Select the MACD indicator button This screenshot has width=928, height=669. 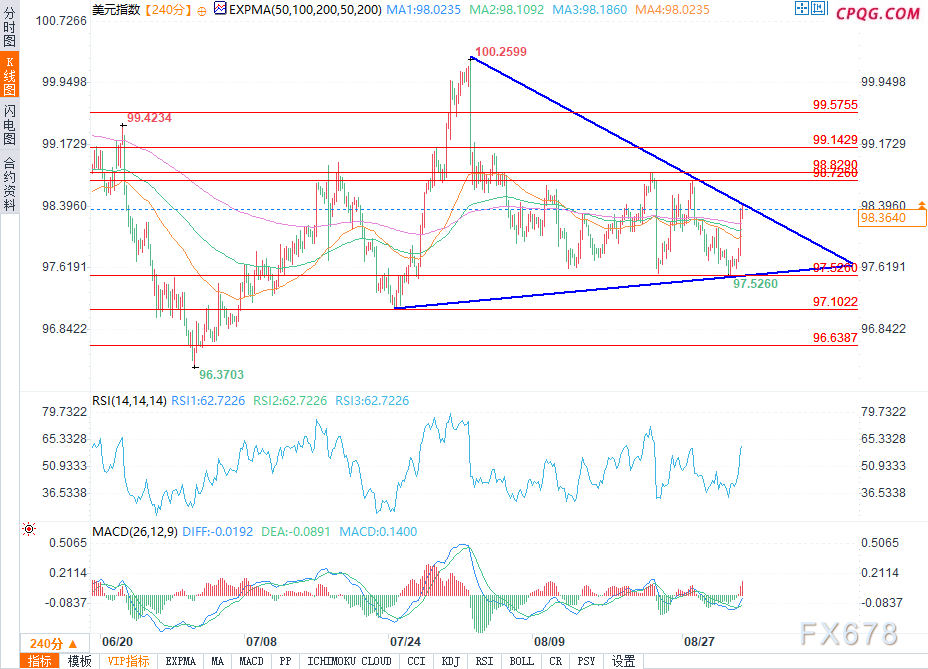tap(252, 661)
